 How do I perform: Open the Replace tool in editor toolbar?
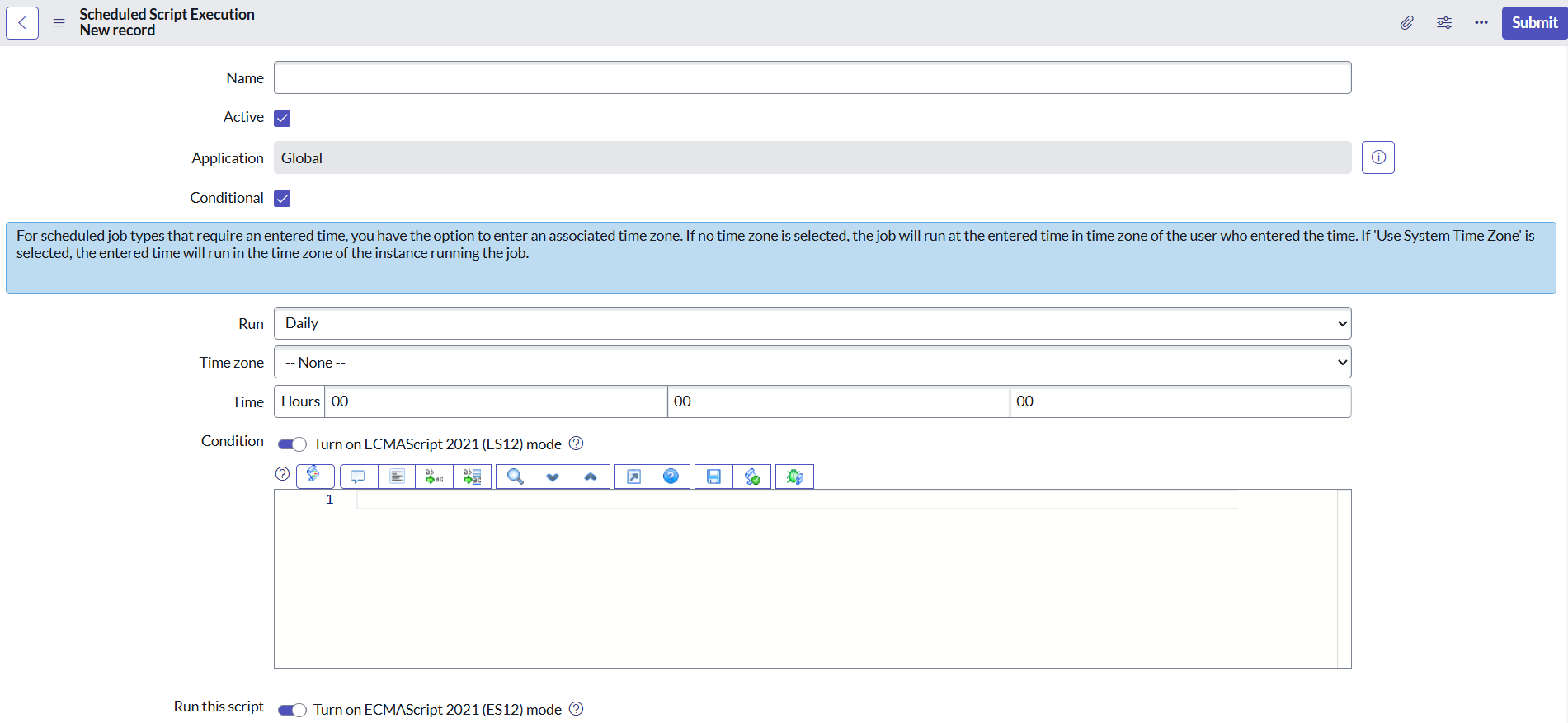coord(435,477)
